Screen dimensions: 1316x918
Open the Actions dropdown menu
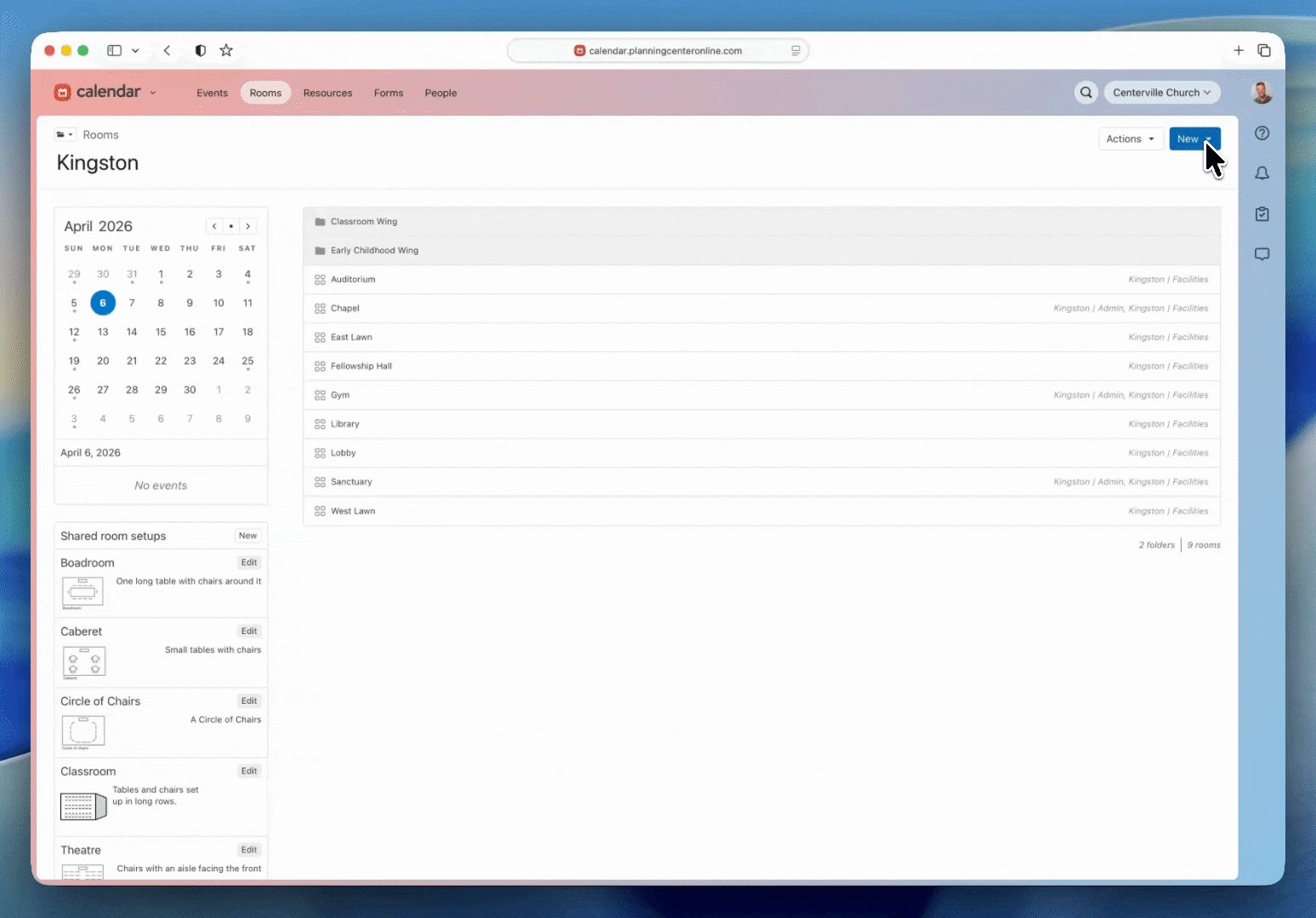1130,139
